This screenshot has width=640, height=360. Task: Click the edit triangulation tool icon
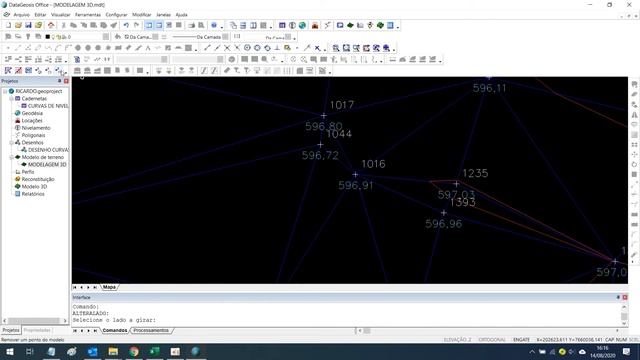[8, 71]
